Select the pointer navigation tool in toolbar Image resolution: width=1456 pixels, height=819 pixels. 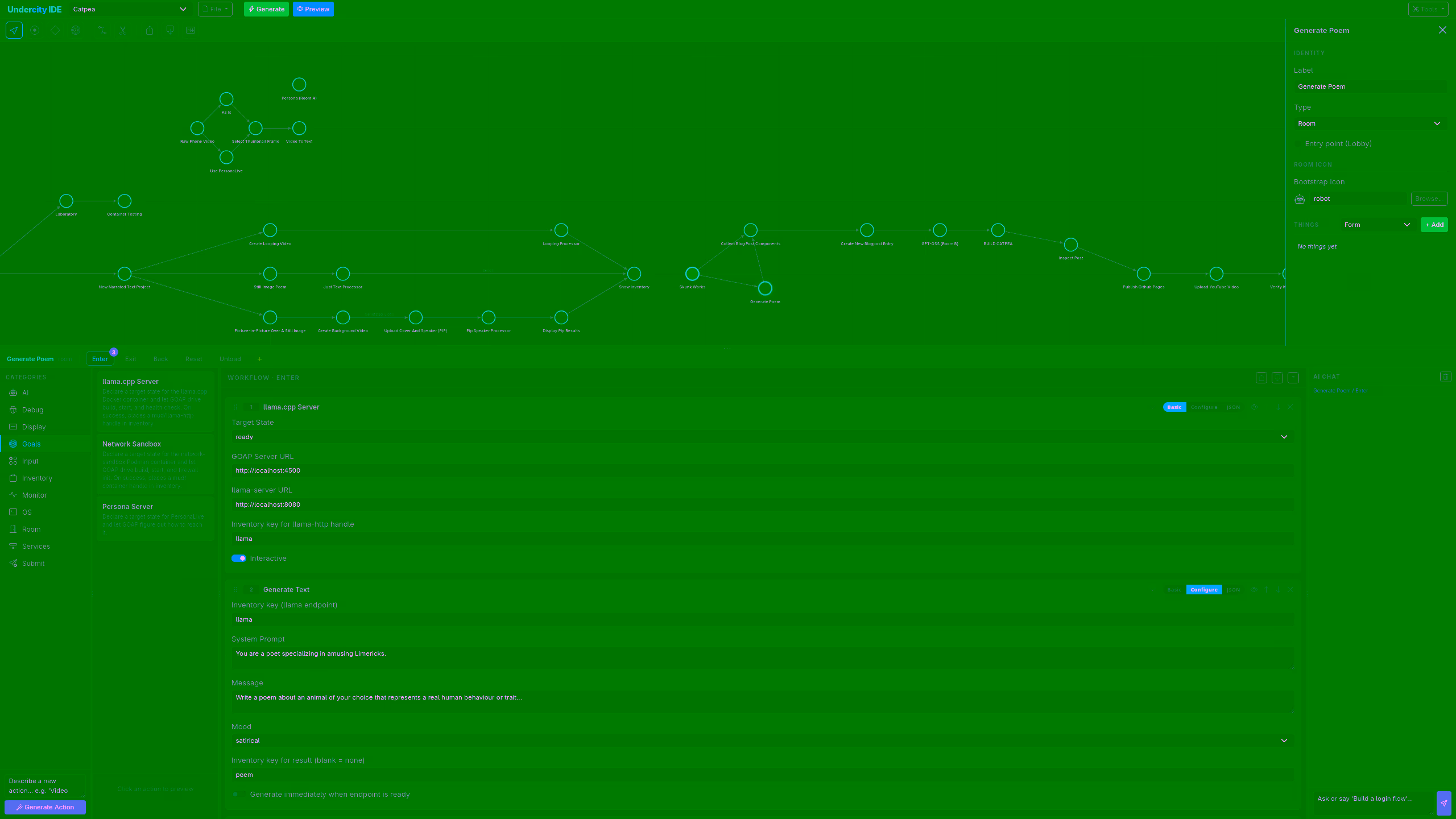tap(14, 30)
